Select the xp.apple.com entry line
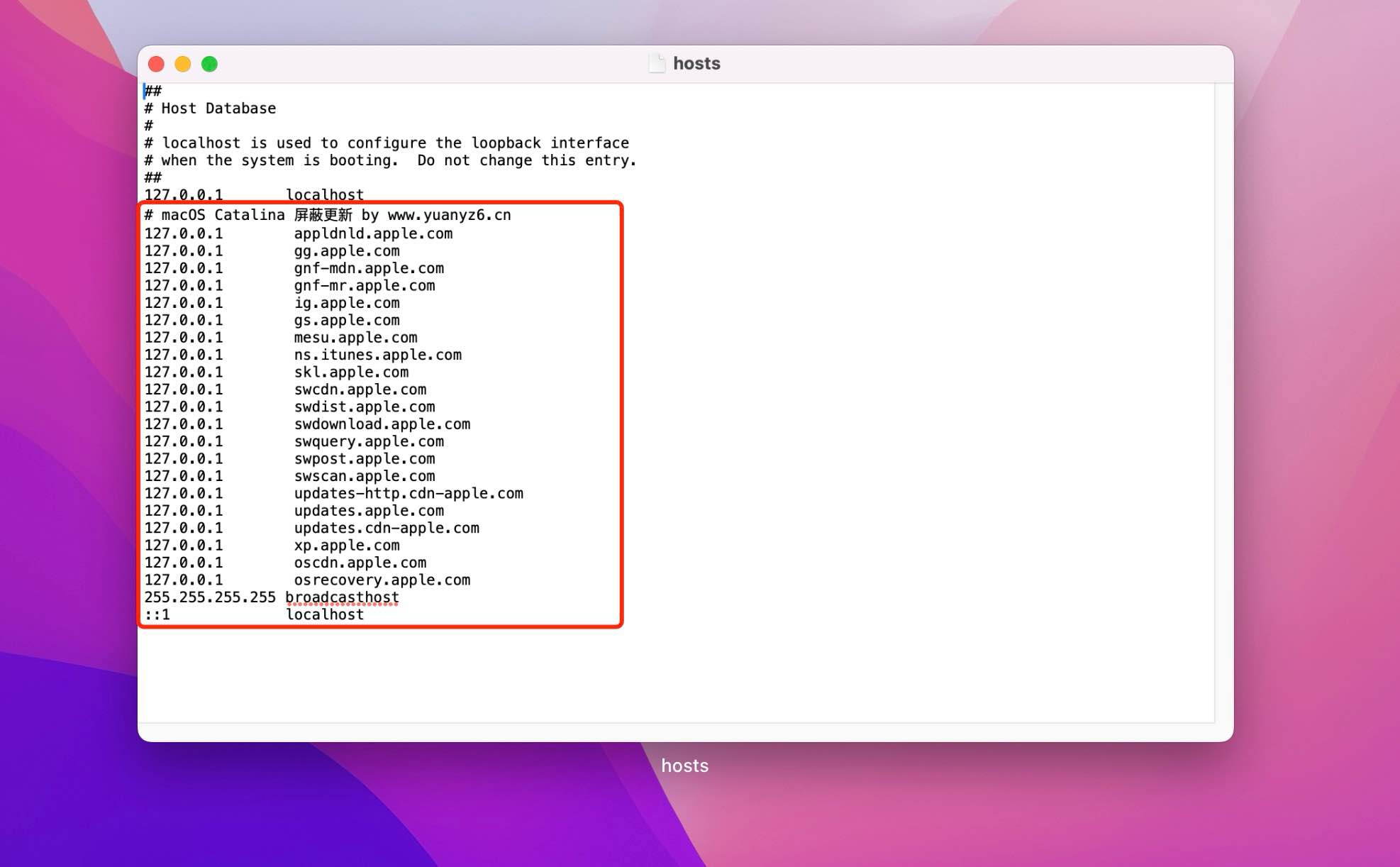 pyautogui.click(x=347, y=545)
